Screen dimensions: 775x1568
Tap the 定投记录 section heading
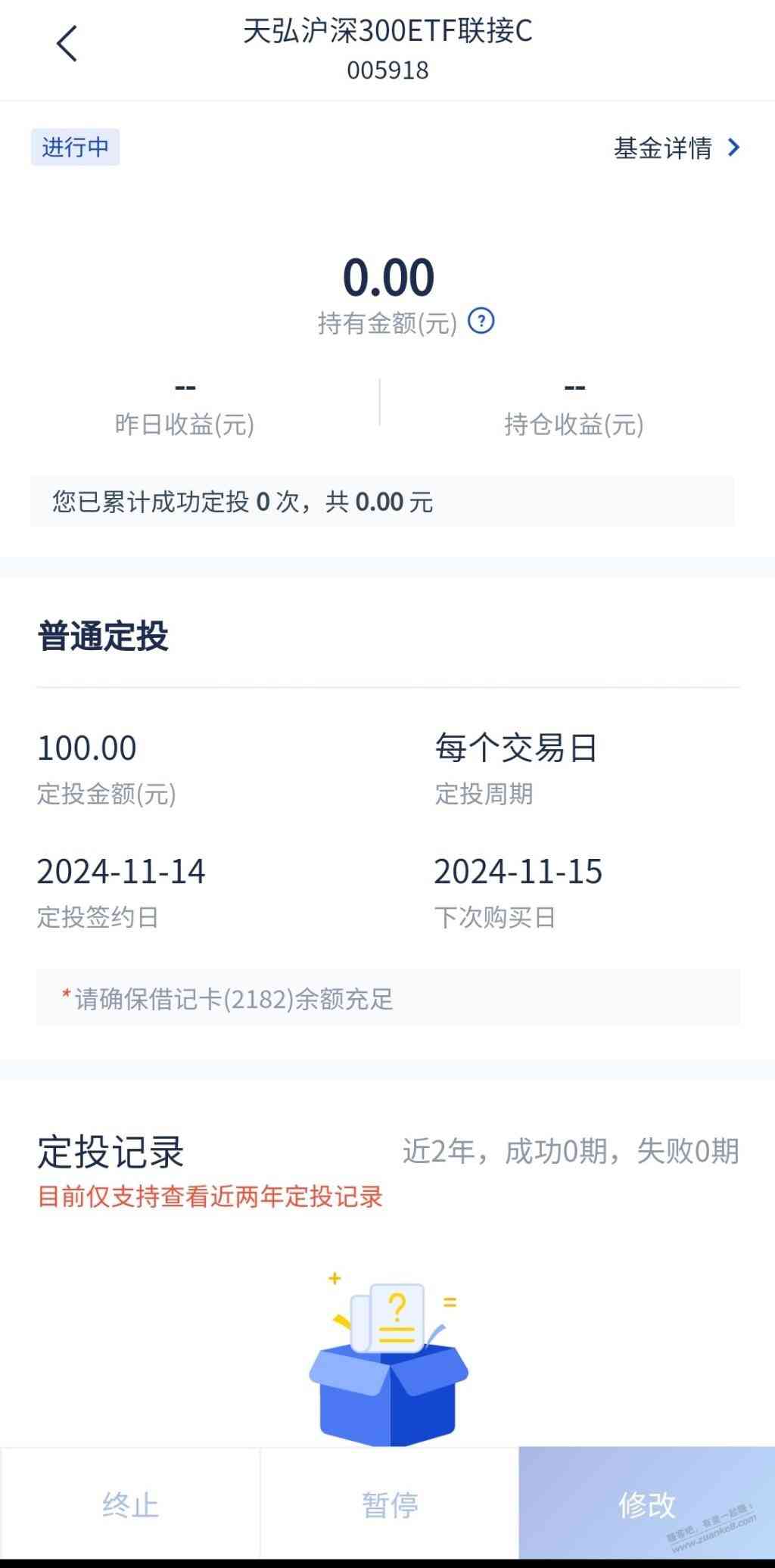(x=110, y=1153)
